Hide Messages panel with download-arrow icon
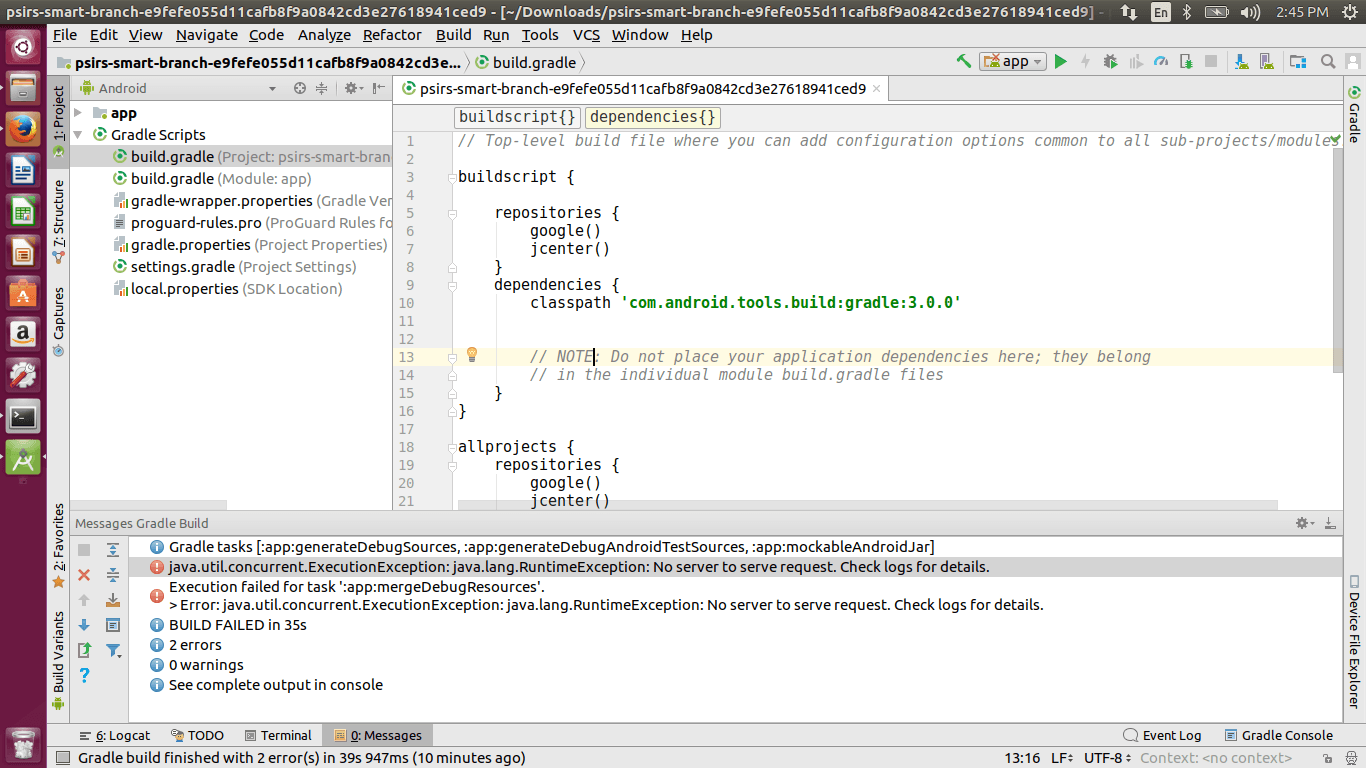The width and height of the screenshot is (1366, 768). 1330,523
